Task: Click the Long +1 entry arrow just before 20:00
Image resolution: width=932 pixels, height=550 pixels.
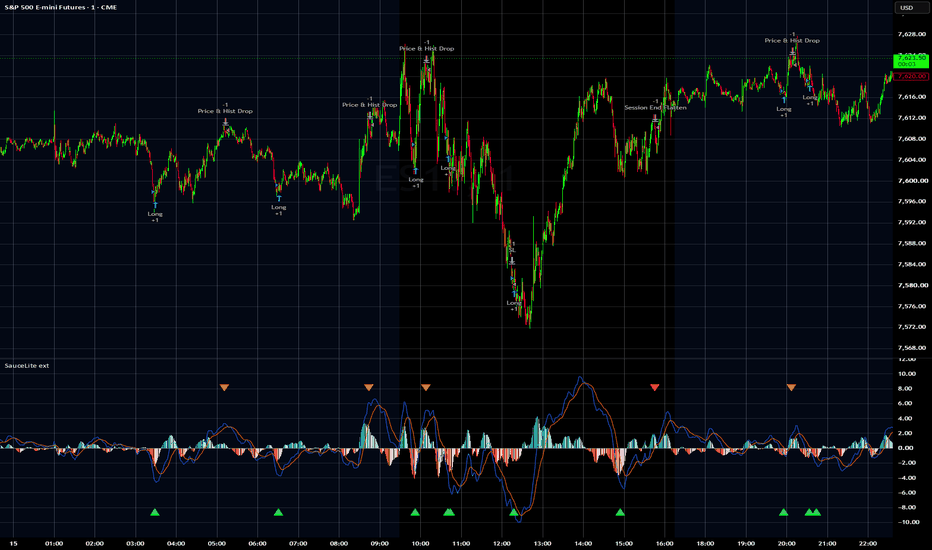Action: (784, 100)
